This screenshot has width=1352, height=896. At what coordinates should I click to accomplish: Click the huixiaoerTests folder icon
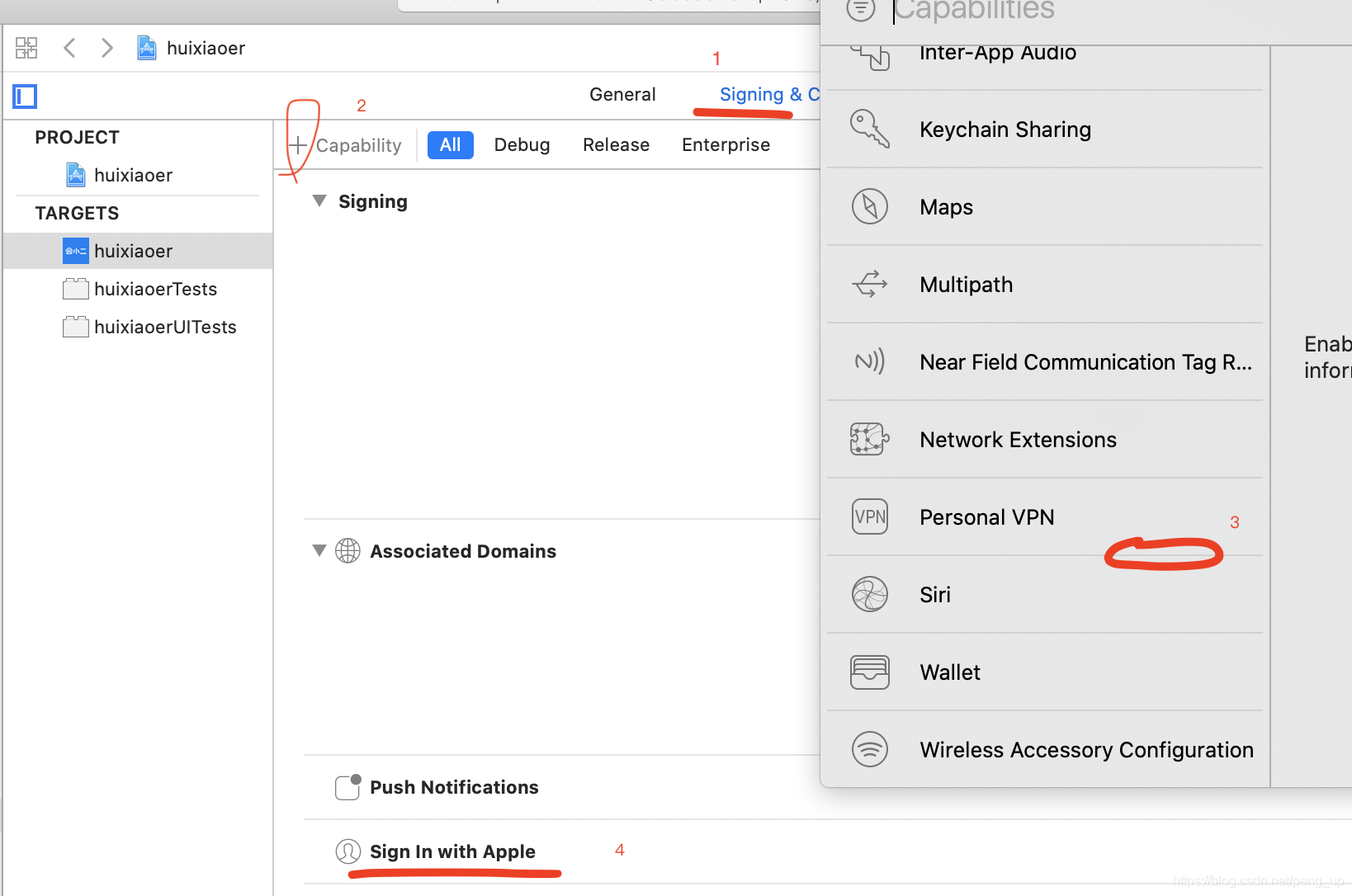point(76,289)
